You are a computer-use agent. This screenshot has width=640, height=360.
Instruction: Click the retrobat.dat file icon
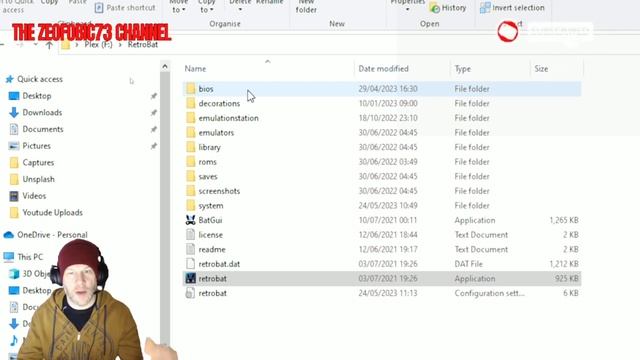coord(191,264)
